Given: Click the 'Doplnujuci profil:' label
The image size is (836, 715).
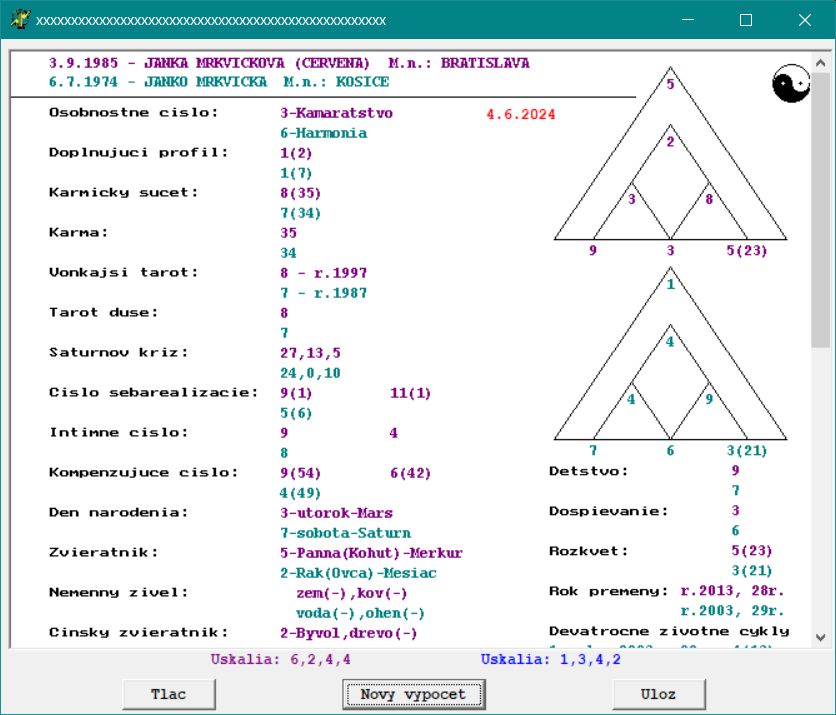Looking at the screenshot, I should [139, 152].
